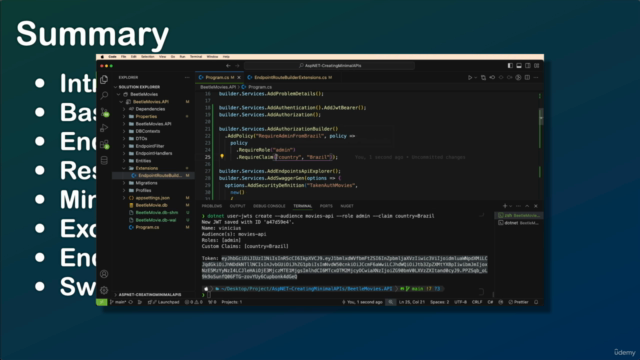Image resolution: width=640 pixels, height=360 pixels.
Task: Click Ln 25, Col 21 in status bar
Action: [411, 302]
